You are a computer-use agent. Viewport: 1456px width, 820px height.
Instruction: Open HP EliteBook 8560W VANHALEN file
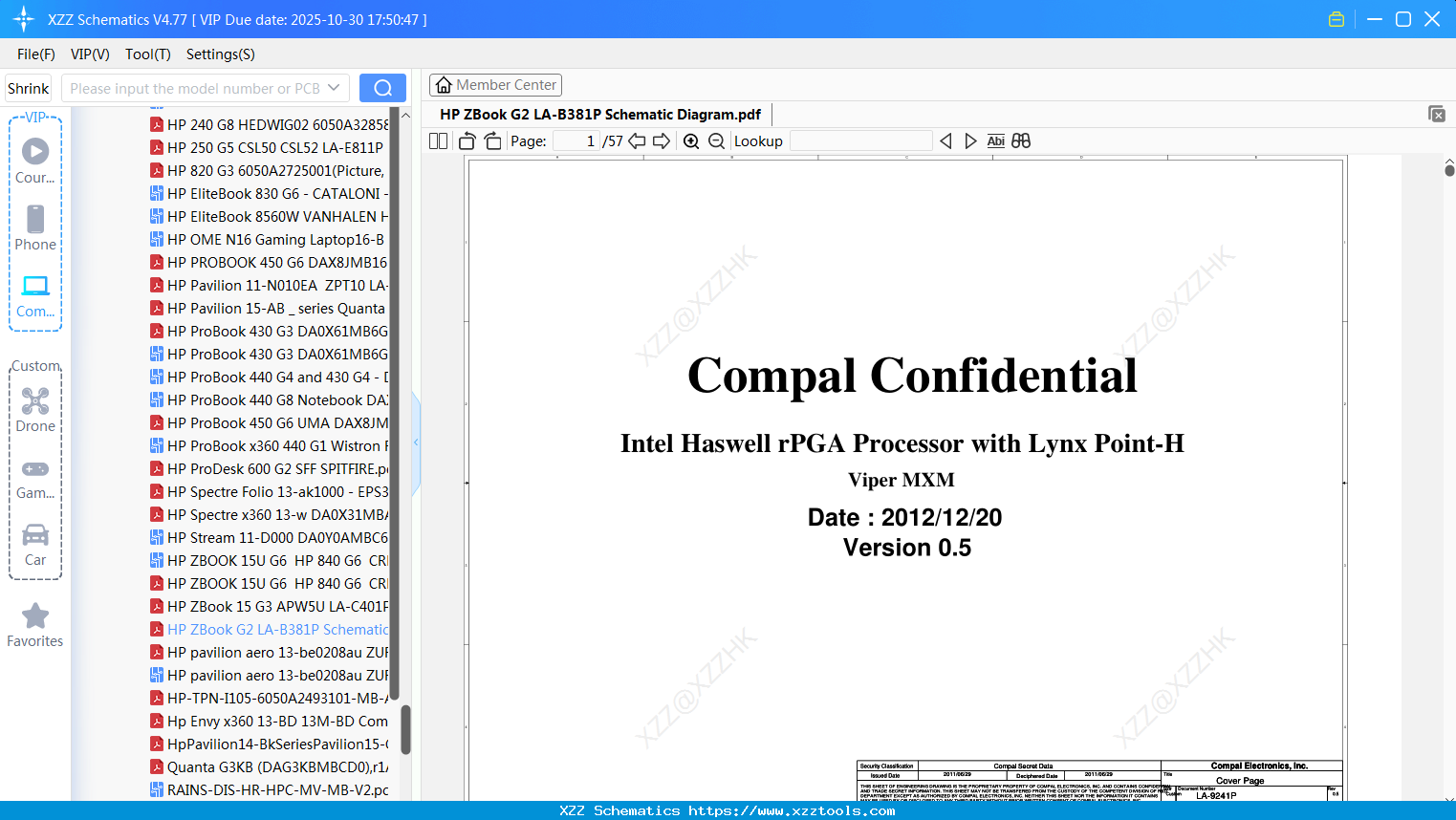[270, 216]
